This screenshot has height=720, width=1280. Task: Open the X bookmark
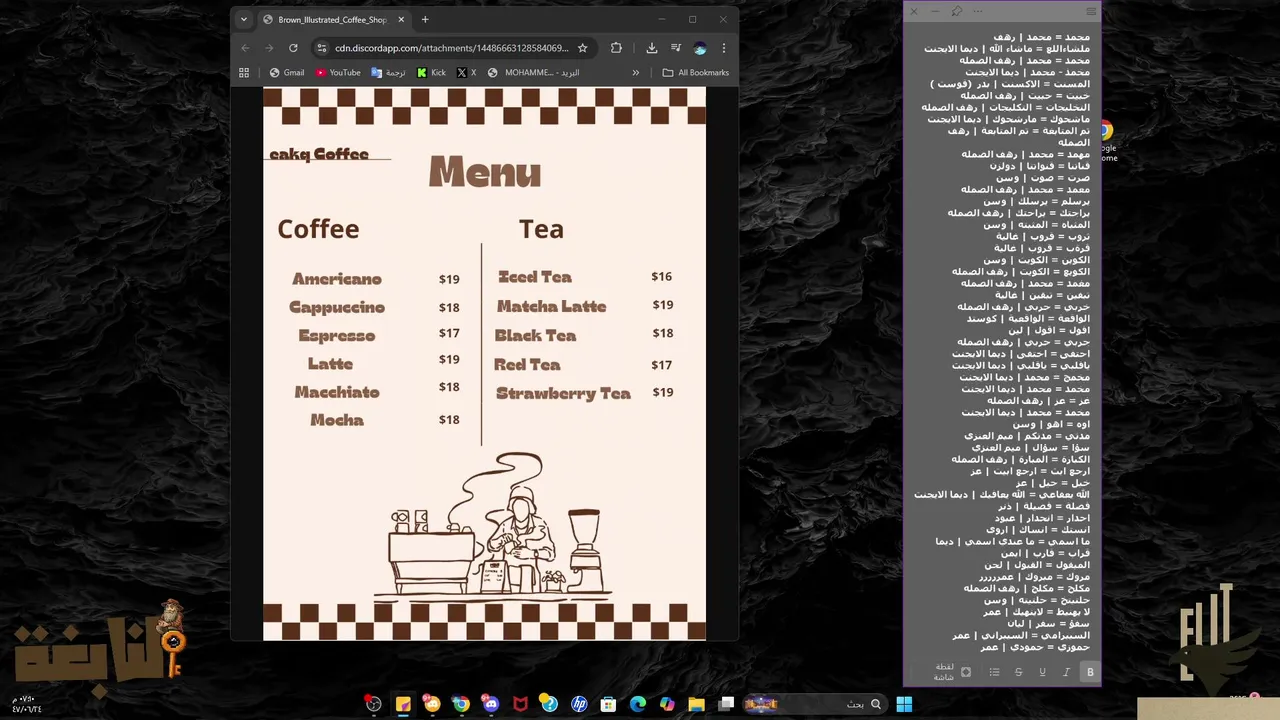(x=466, y=73)
